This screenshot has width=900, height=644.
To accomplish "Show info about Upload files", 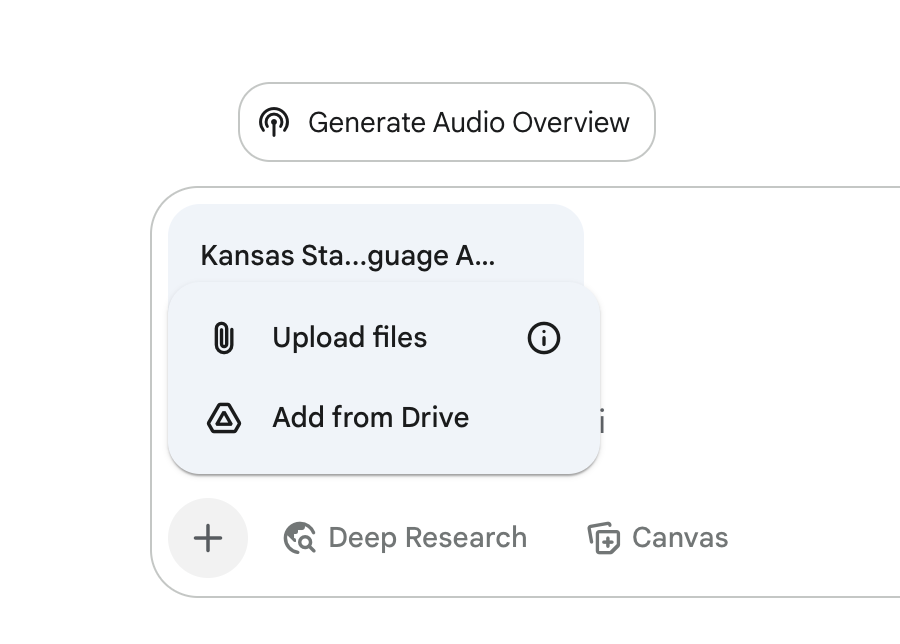I will pos(544,337).
